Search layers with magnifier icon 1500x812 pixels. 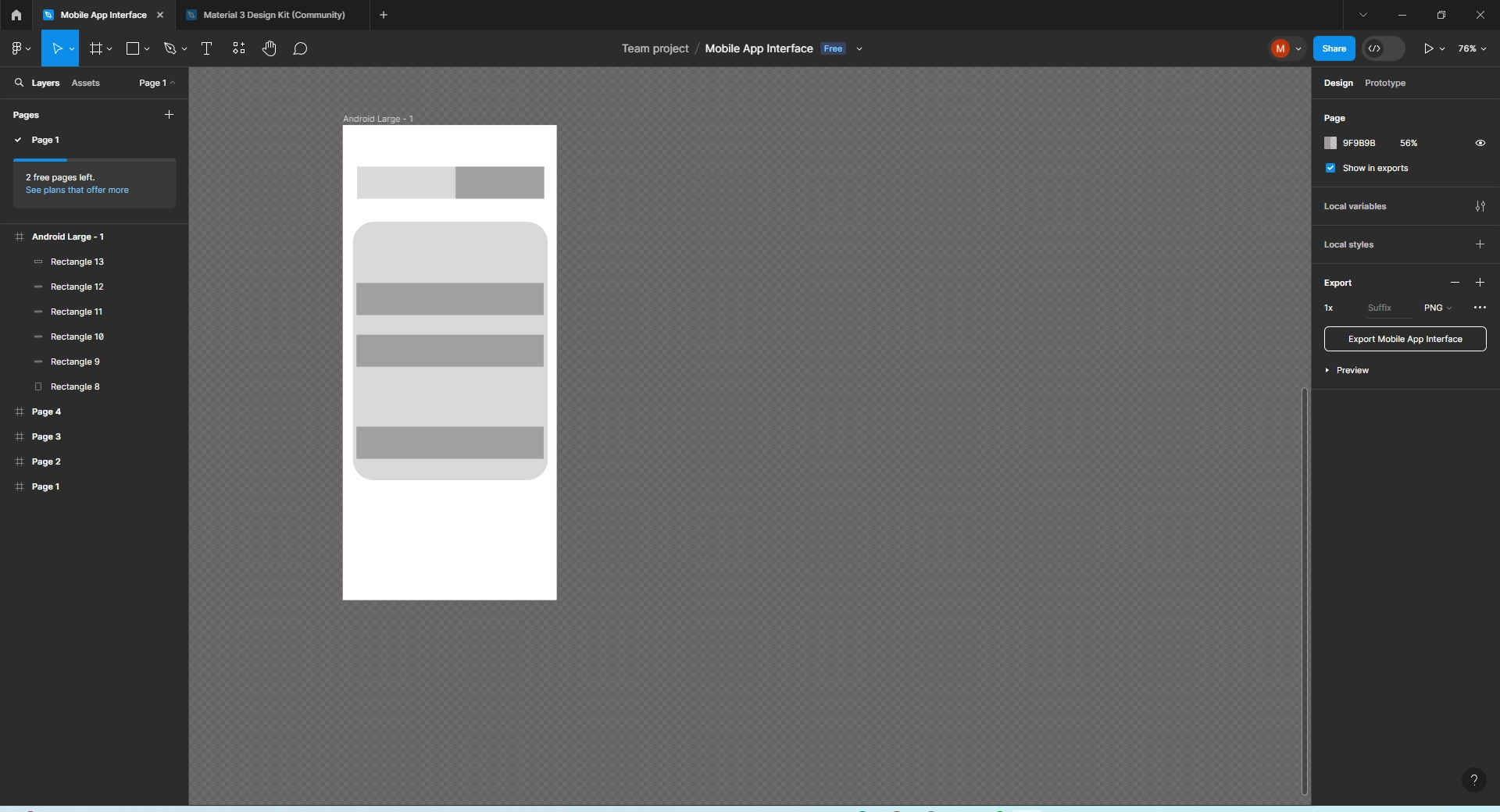(x=19, y=82)
